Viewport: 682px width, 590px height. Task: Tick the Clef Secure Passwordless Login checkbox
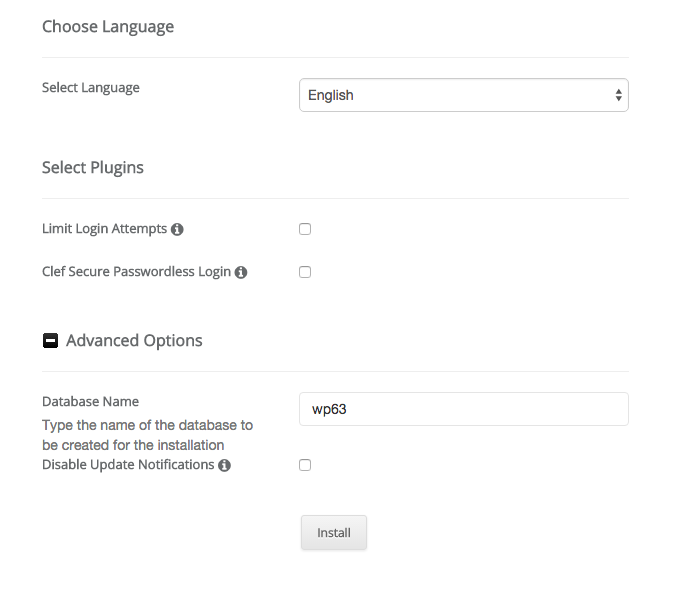tap(305, 272)
